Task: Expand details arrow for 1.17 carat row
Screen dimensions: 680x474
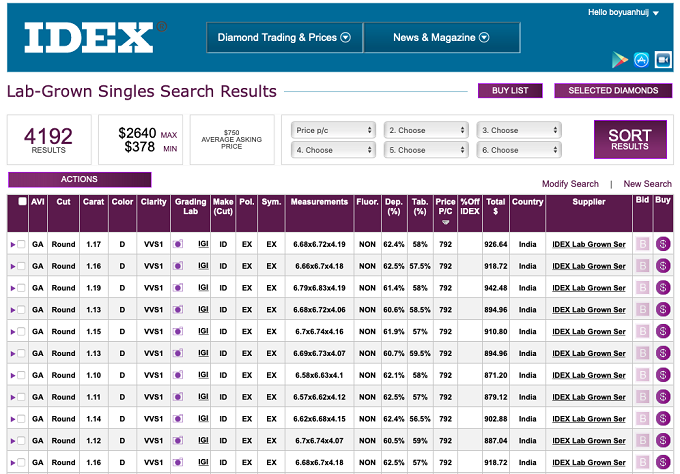Action: tap(13, 245)
